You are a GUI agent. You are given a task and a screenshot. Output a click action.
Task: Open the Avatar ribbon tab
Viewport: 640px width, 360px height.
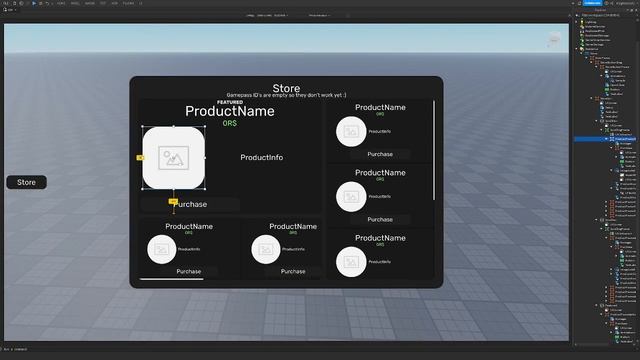point(89,3)
